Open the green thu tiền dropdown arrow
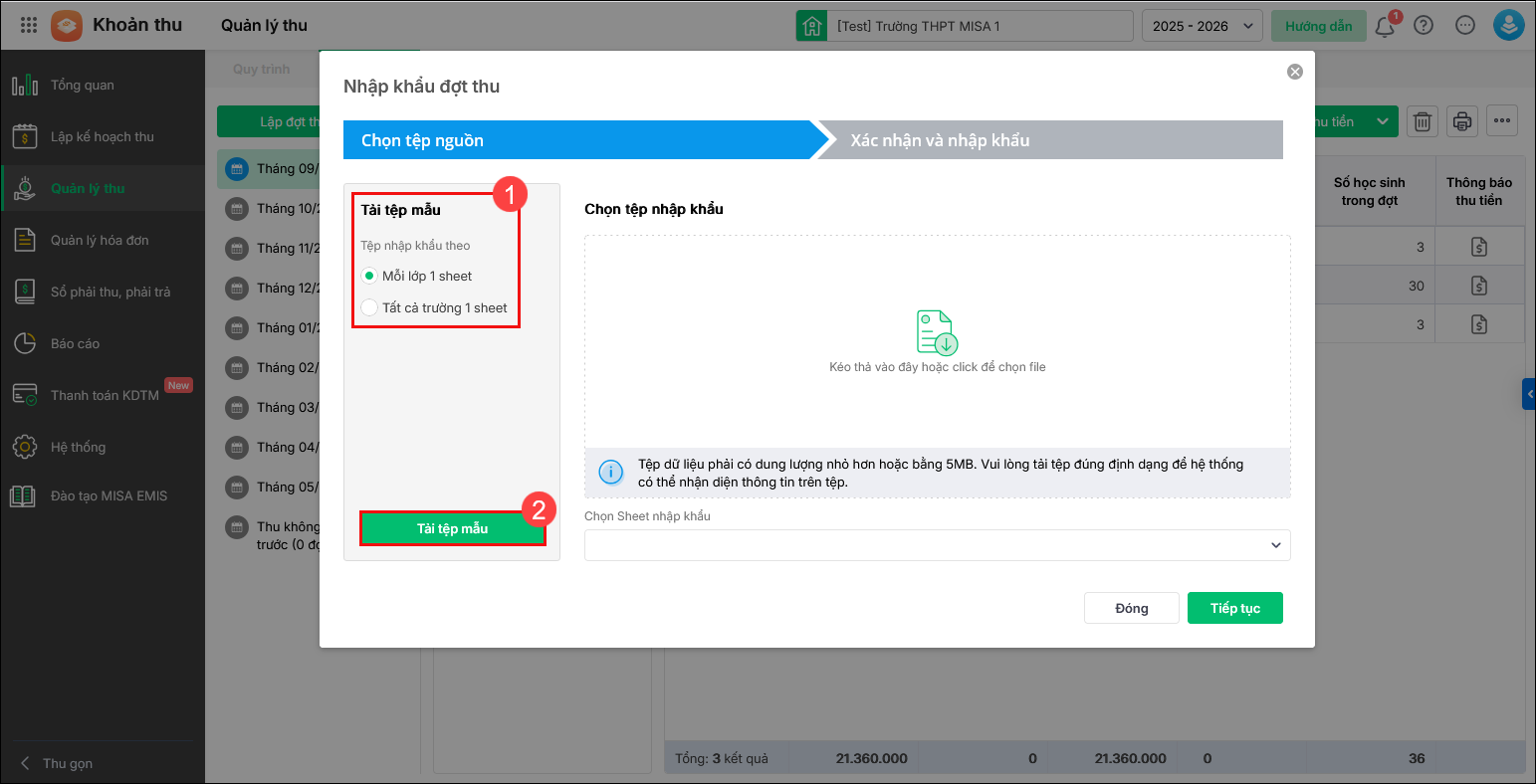Viewport: 1536px width, 784px height. 1382,121
